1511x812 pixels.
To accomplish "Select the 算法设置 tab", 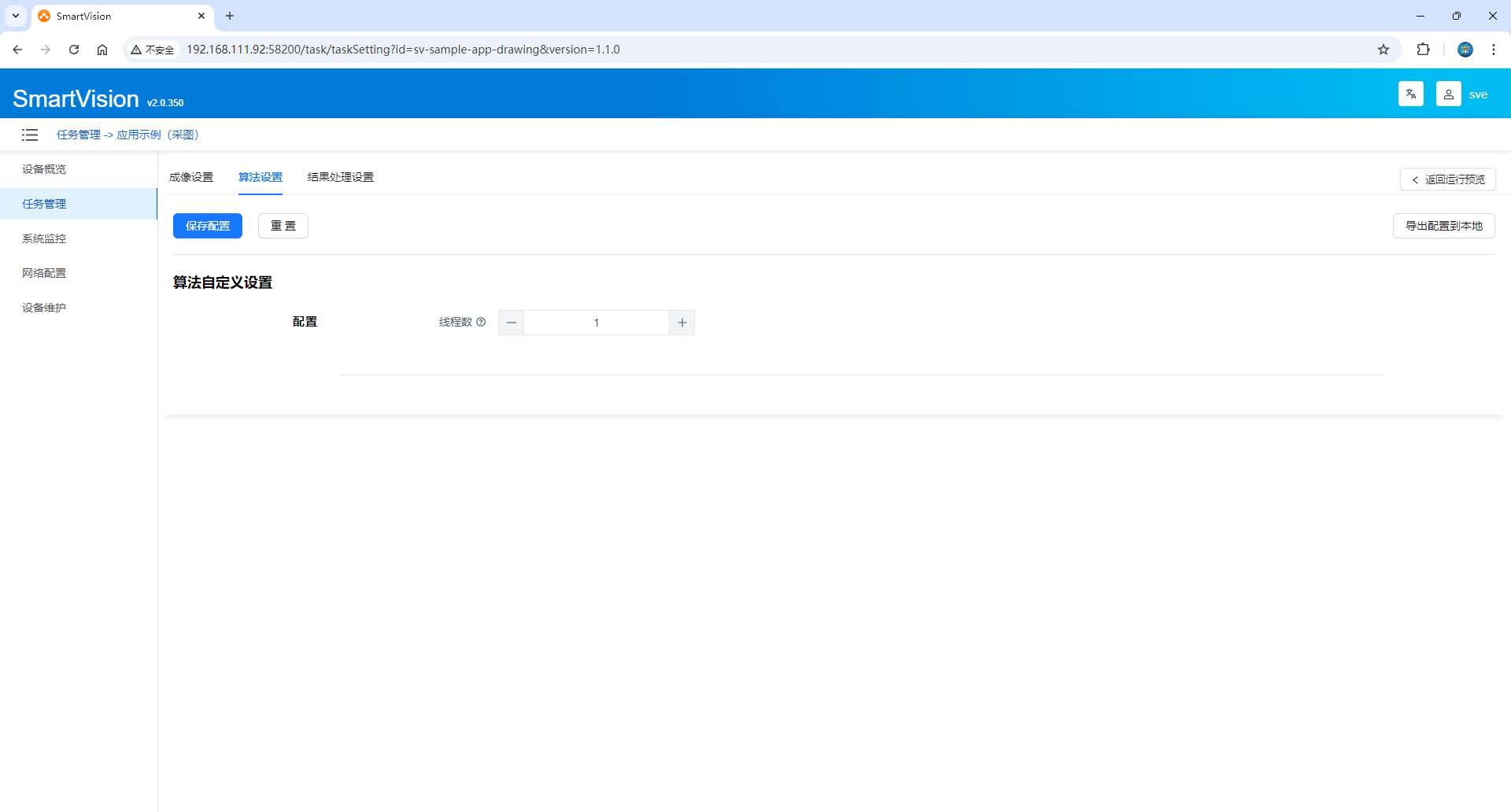I will (260, 177).
